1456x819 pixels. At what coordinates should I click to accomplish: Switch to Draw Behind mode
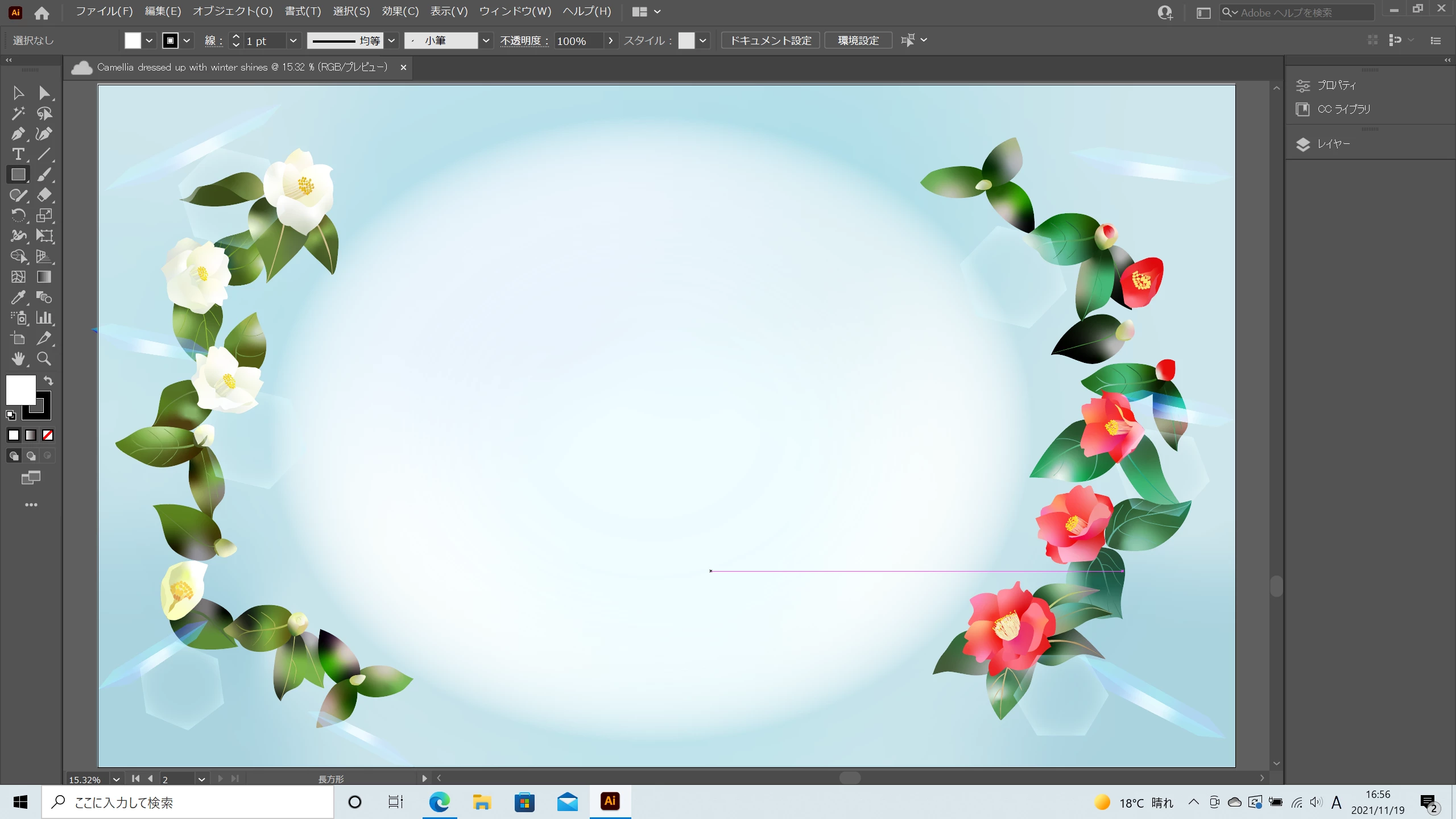pyautogui.click(x=31, y=456)
